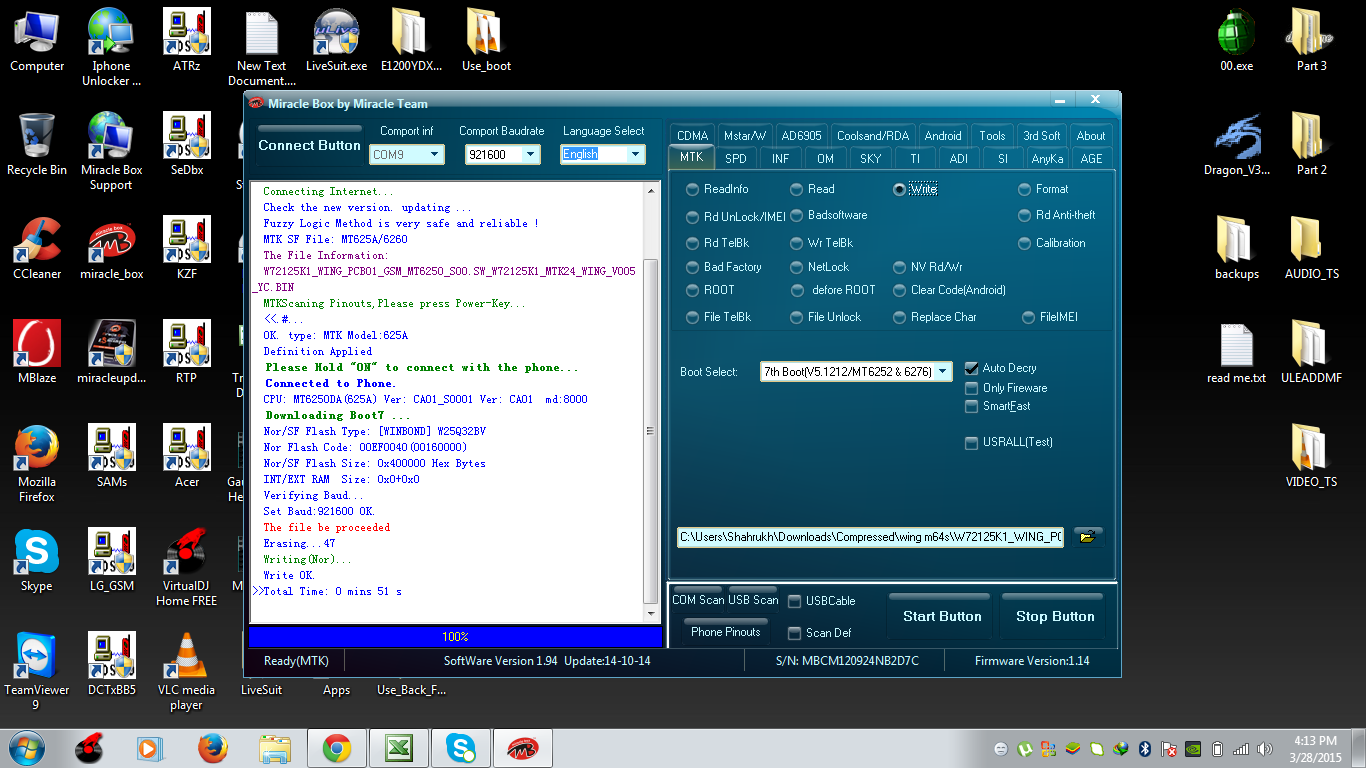Open Tools tab
1366x768 pixels.
993,136
